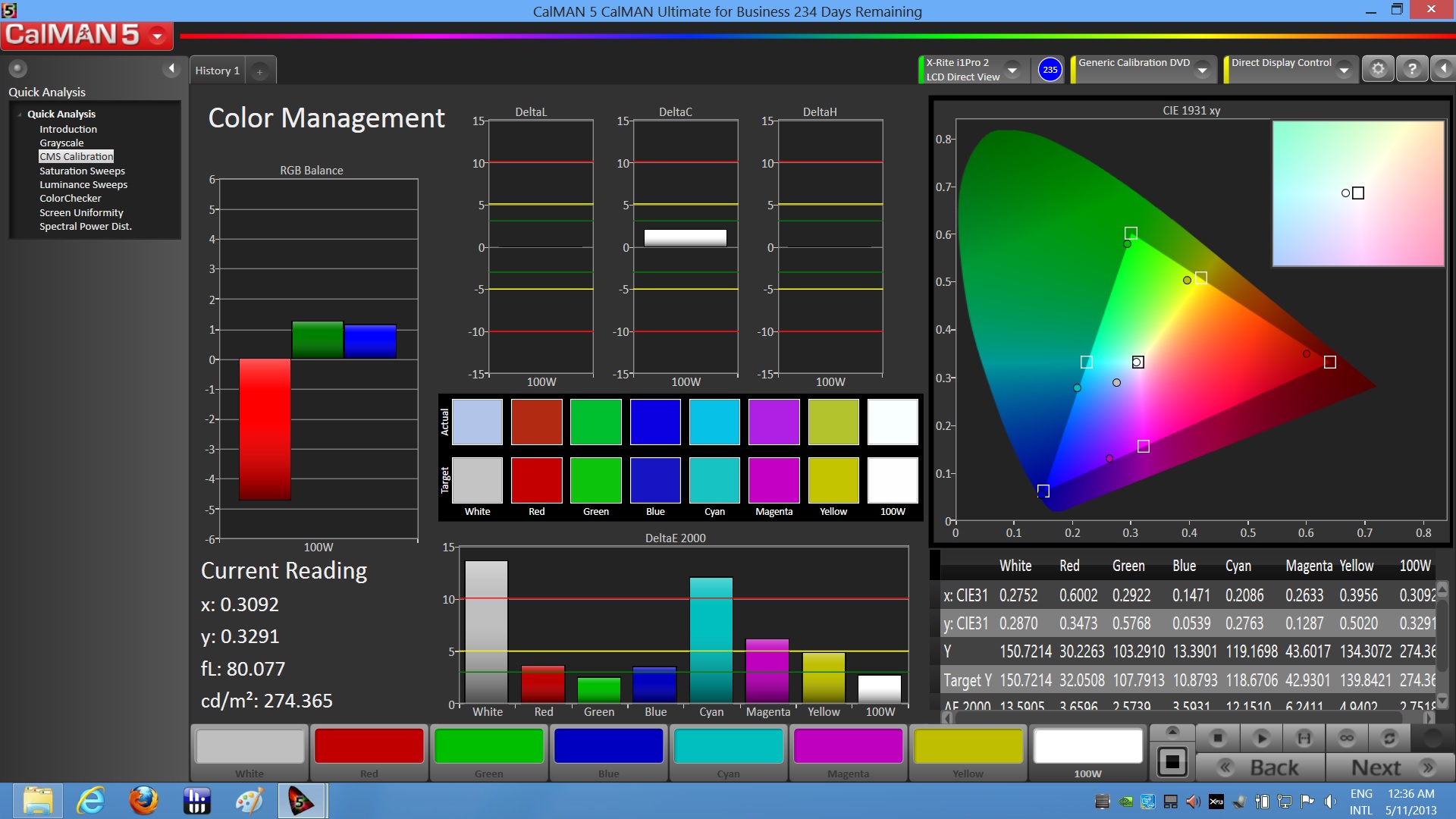Screen dimensions: 1456x819
Task: Open Firefox from the taskbar
Action: tap(143, 801)
